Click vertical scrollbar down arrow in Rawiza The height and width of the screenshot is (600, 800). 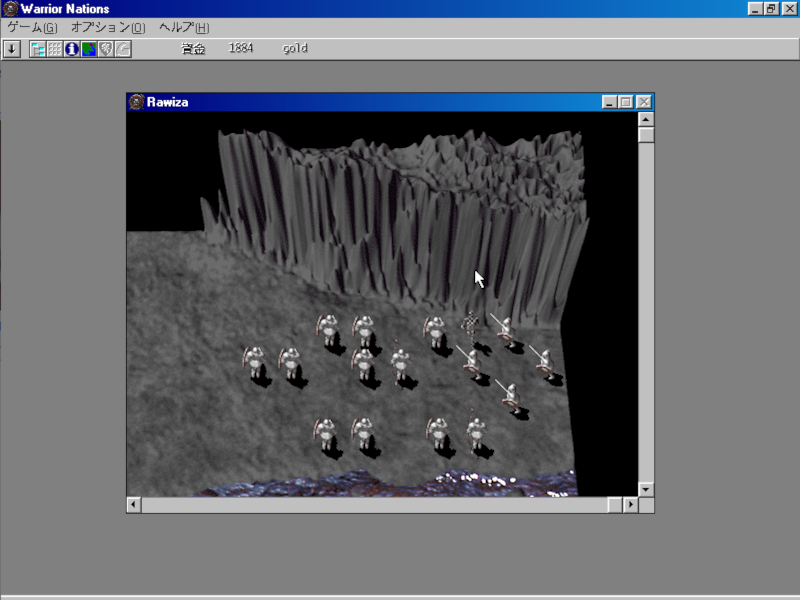[646, 489]
